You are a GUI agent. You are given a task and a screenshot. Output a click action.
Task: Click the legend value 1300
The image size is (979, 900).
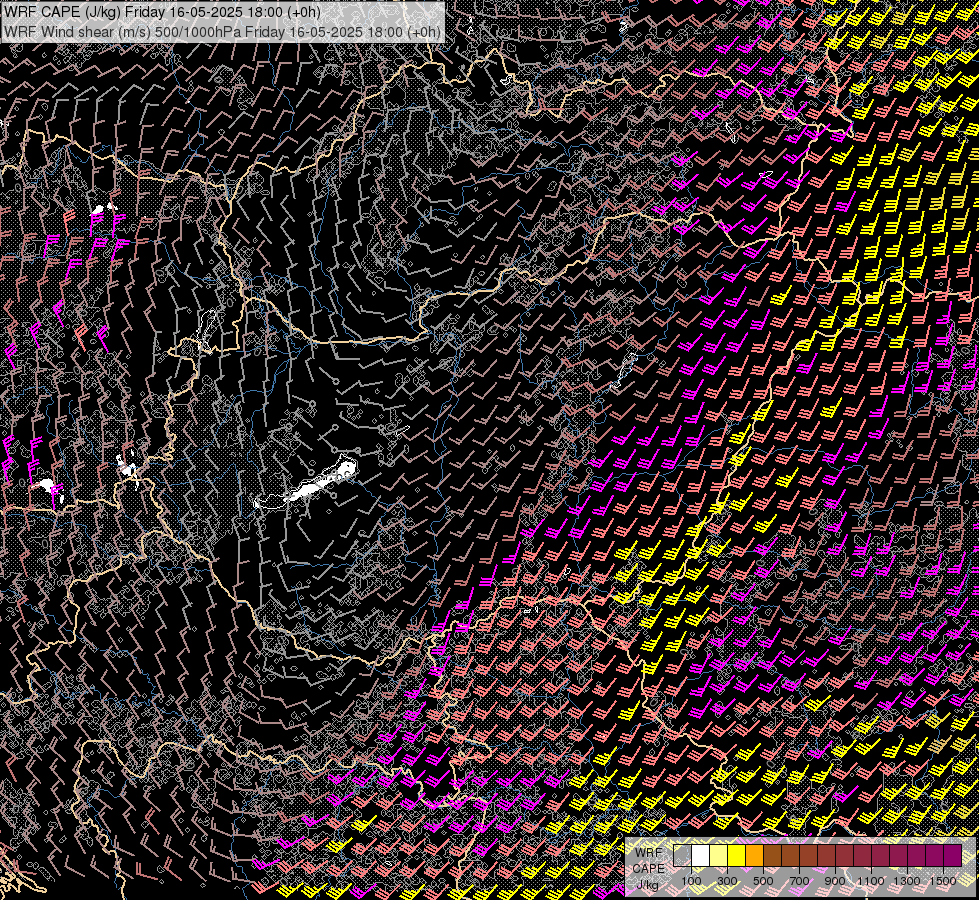coord(907,881)
